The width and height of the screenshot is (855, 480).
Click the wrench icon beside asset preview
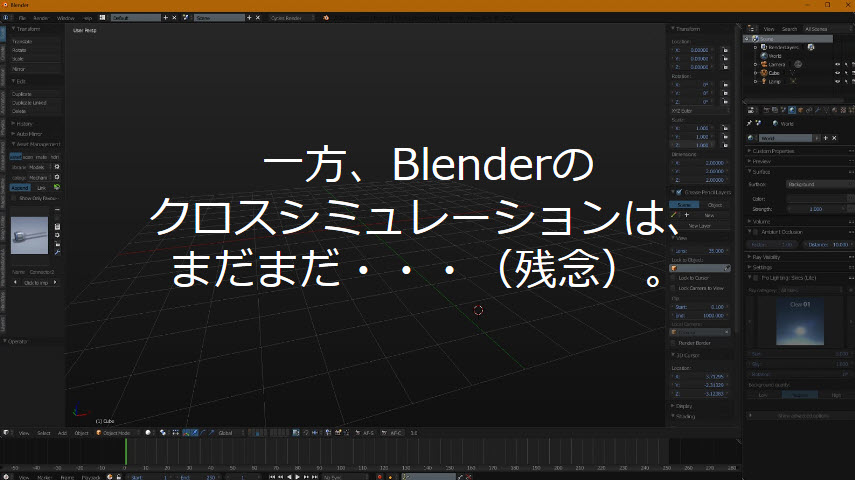point(57,253)
